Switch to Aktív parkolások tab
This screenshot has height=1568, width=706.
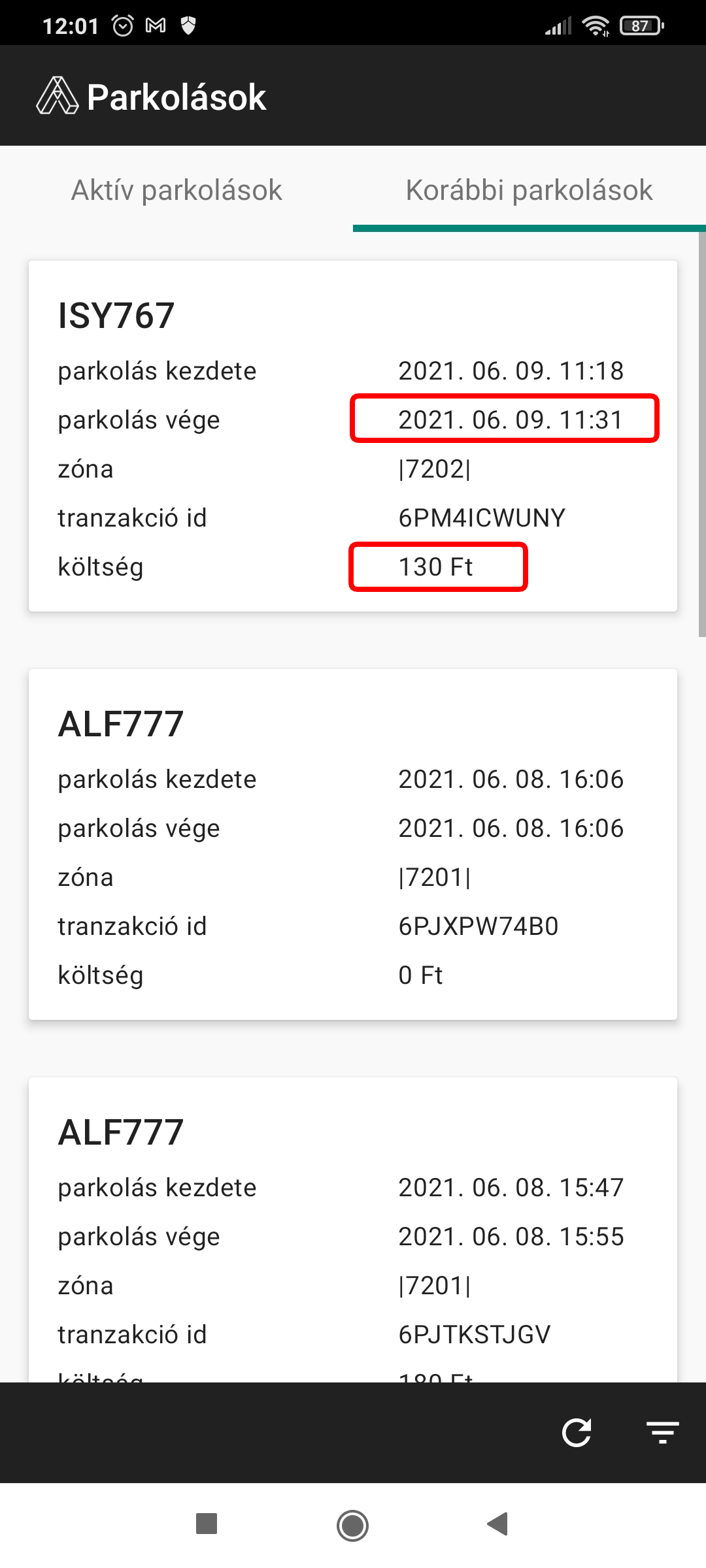pos(176,190)
